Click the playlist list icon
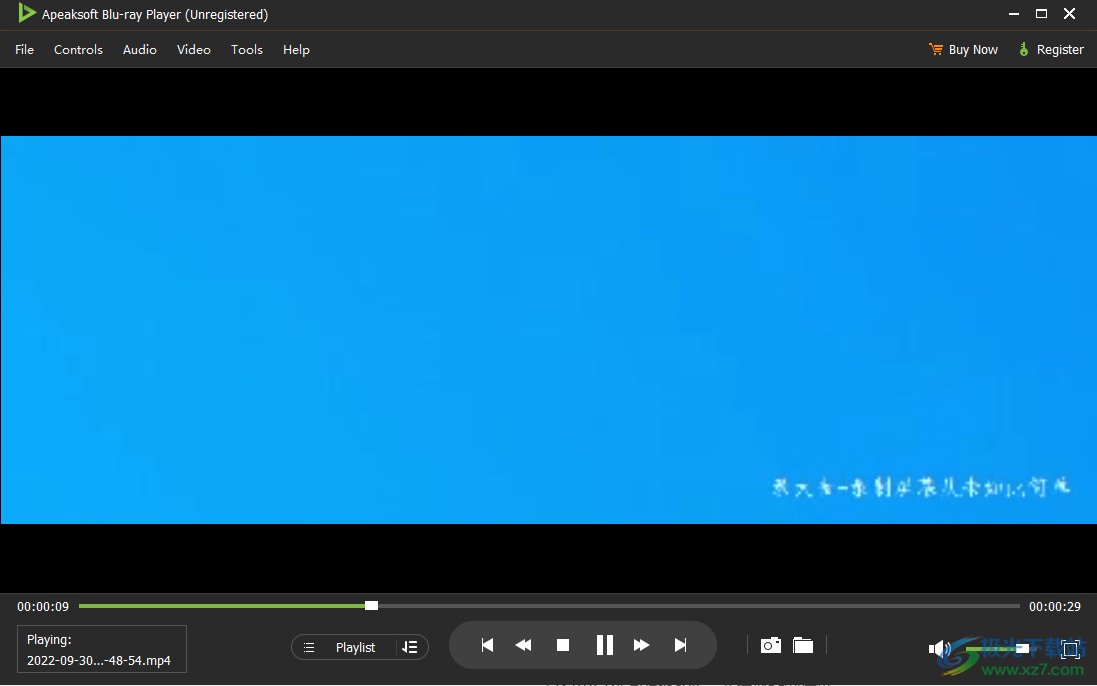The height and width of the screenshot is (686, 1097). coord(309,646)
